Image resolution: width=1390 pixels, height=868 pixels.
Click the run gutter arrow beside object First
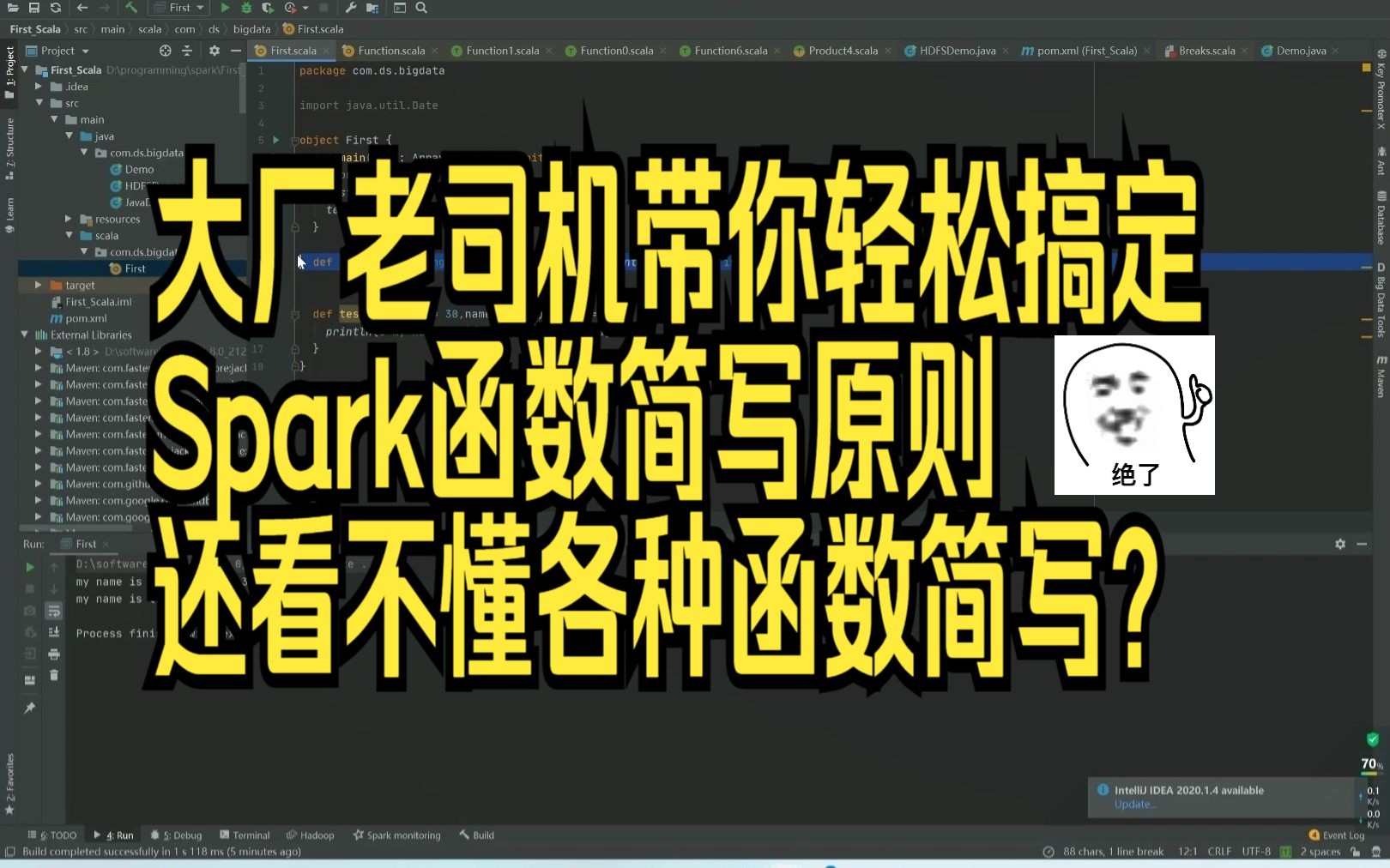[x=276, y=140]
